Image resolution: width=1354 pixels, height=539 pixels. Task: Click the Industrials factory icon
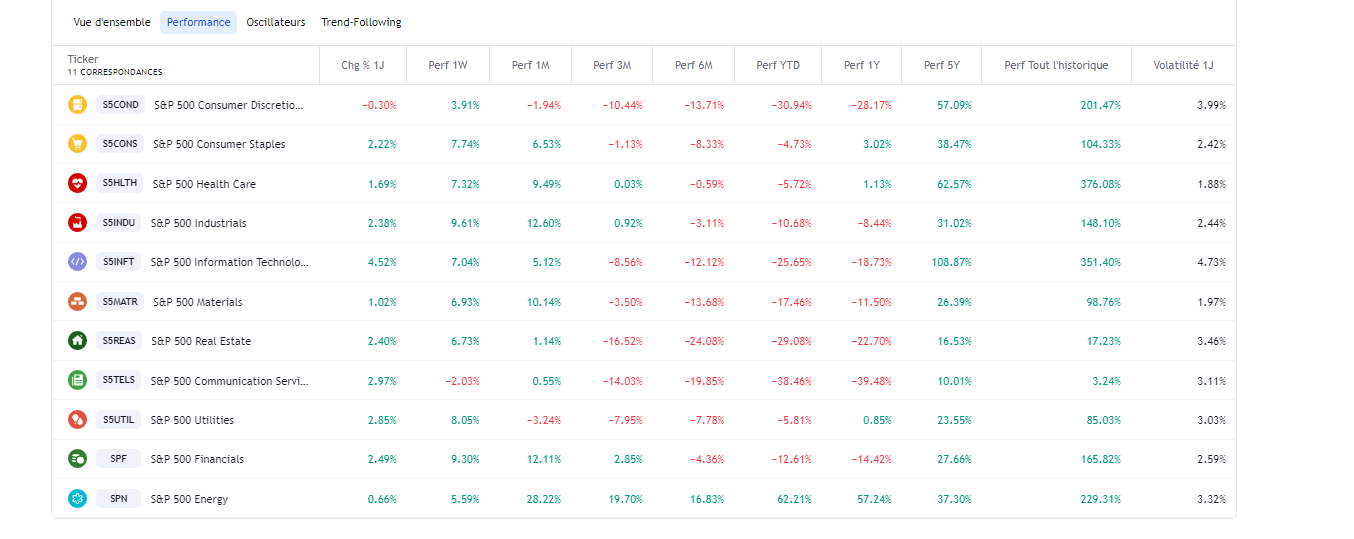pos(77,223)
